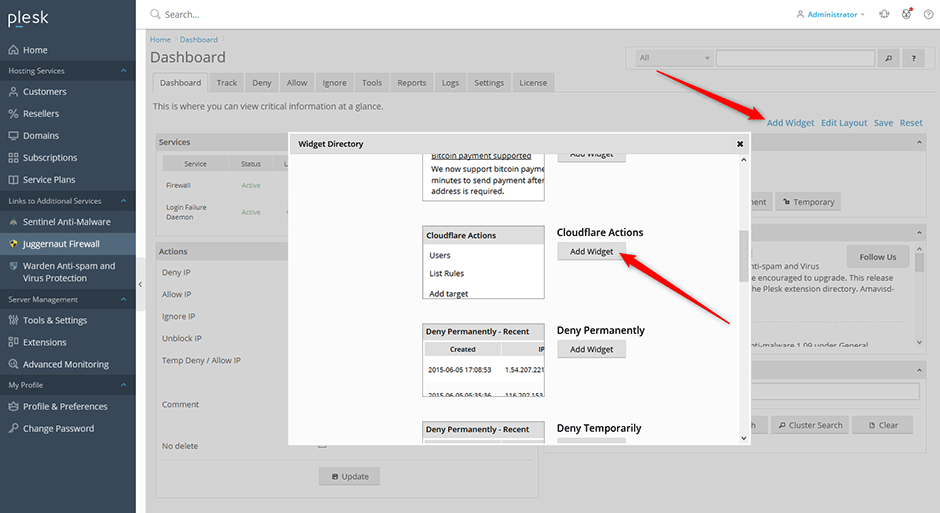The image size is (940, 513).
Task: Open Domains via its monitor icon
Action: tap(13, 135)
